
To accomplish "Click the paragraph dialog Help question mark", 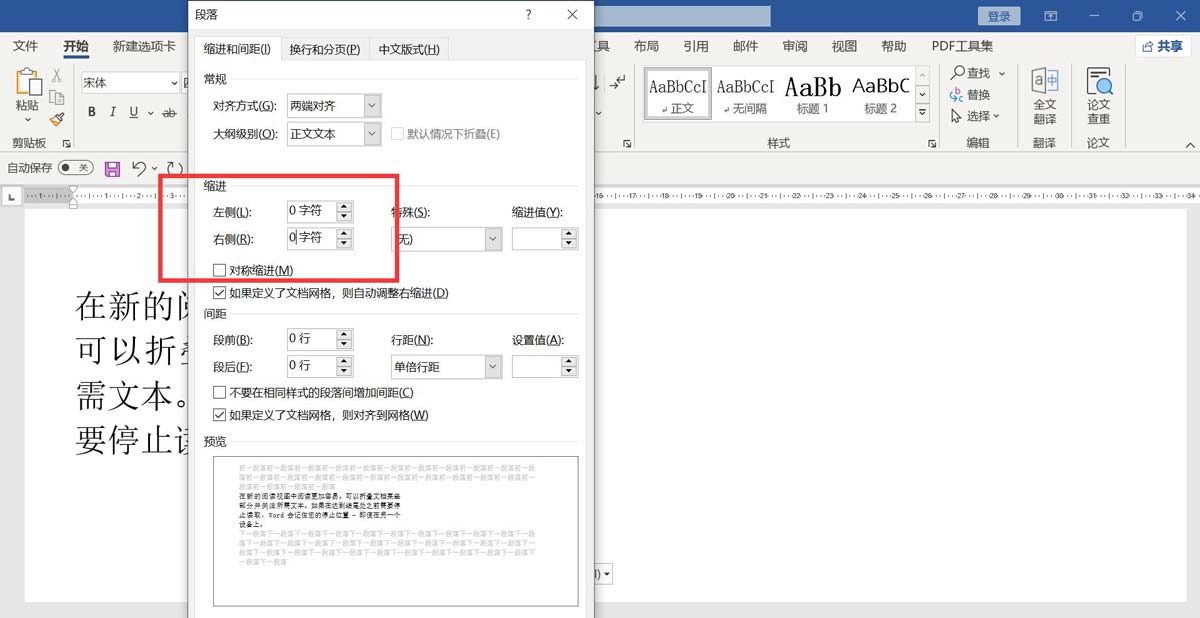I will click(x=528, y=15).
